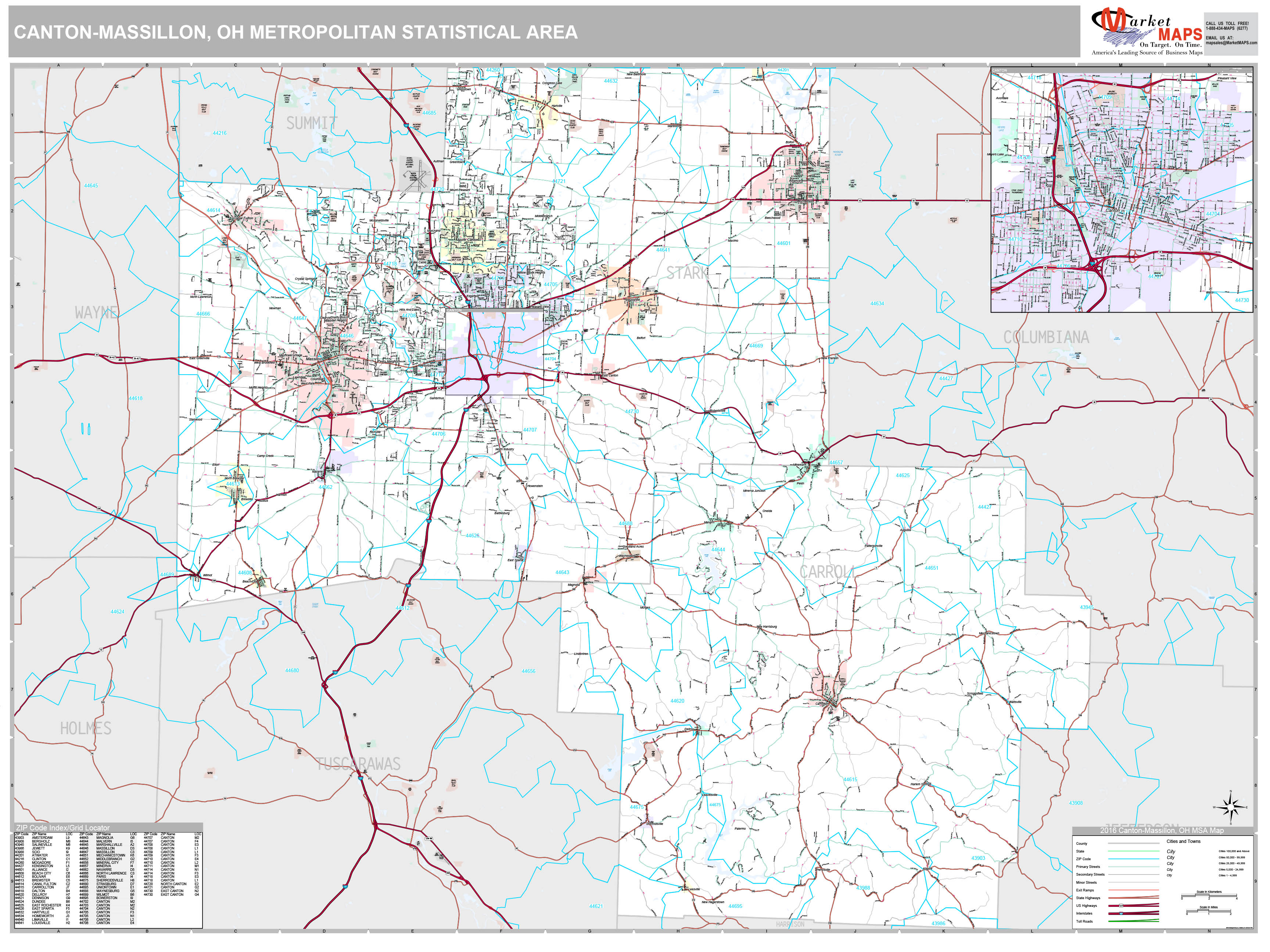Select the LOUISVILLE row in the ZIP index
The width and height of the screenshot is (1270, 952).
42,923
